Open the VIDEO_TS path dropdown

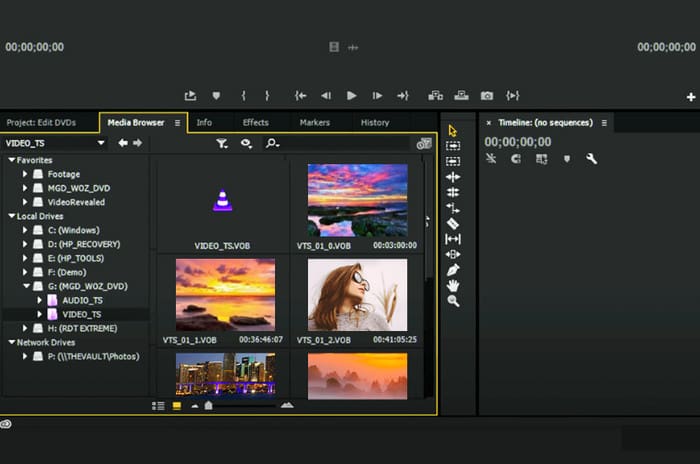[x=101, y=143]
